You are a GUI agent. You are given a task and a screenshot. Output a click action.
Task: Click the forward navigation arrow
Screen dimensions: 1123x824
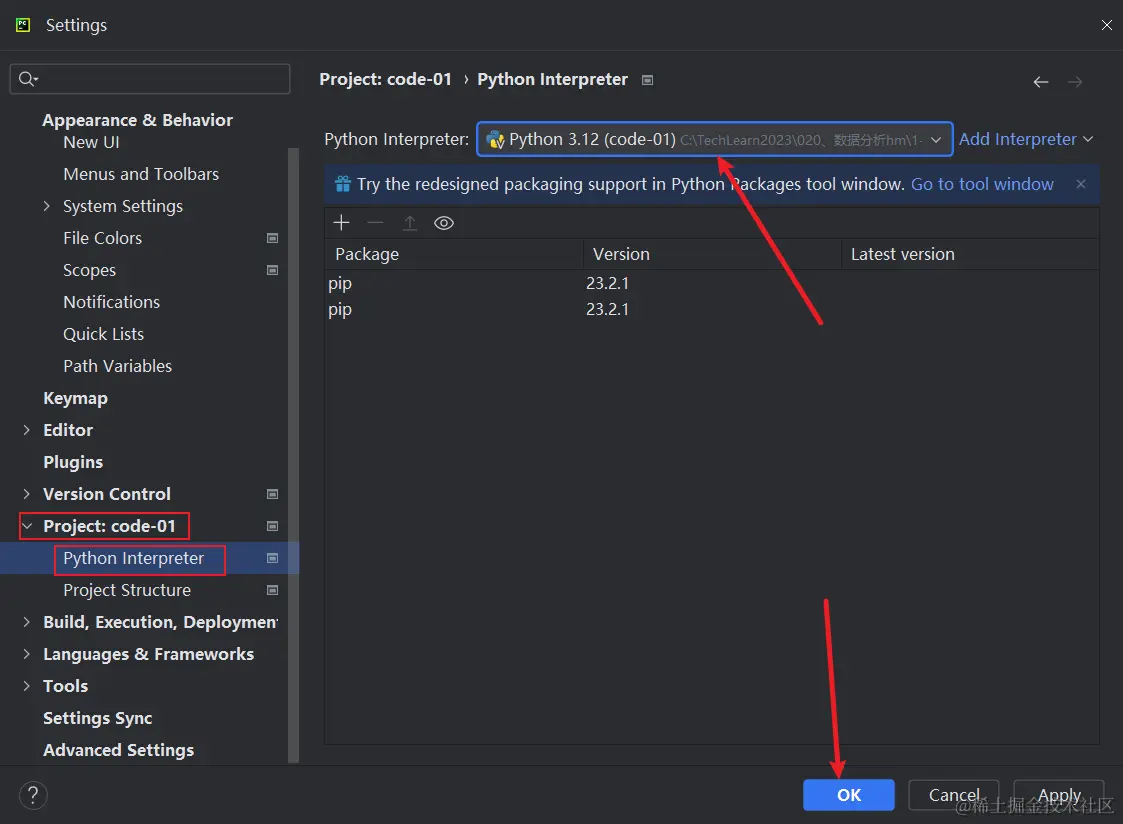1075,82
